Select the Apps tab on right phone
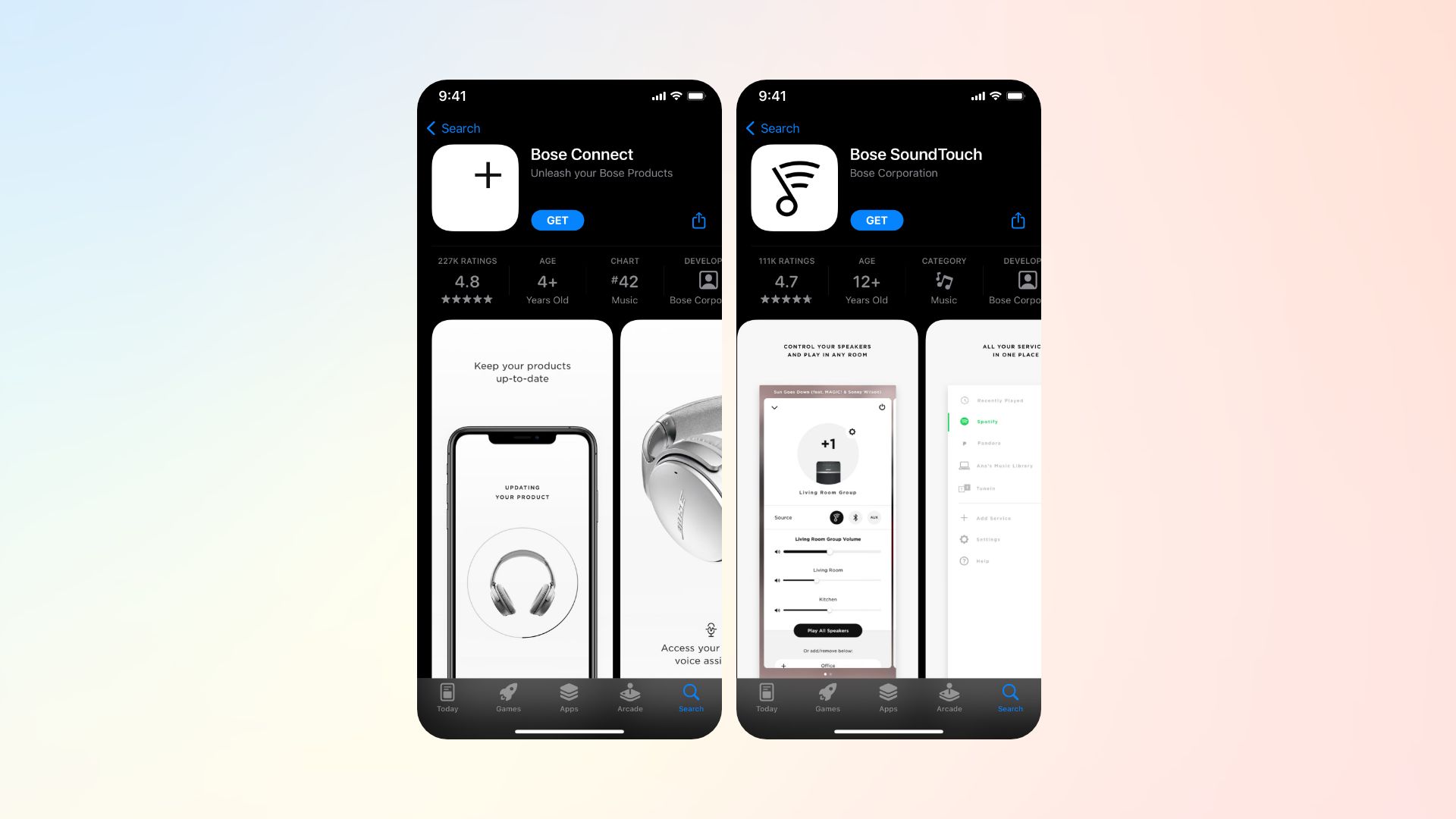Image resolution: width=1456 pixels, height=819 pixels. click(888, 697)
